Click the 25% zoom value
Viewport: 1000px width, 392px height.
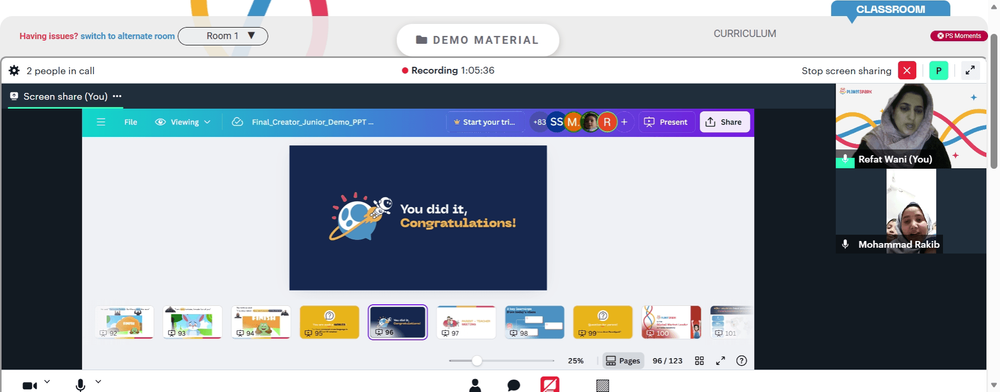click(x=575, y=361)
